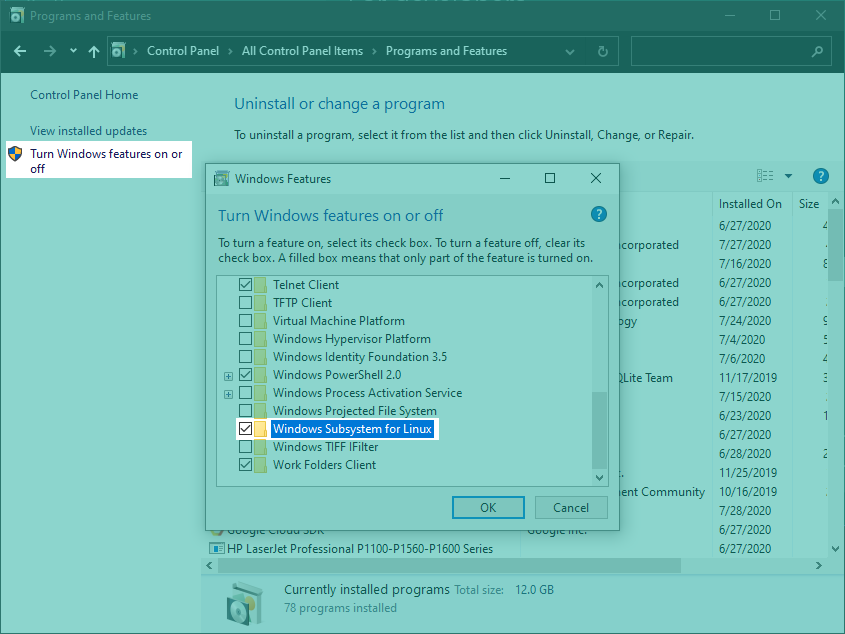The height and width of the screenshot is (634, 845).
Task: Enable the Virtual Machine Platform checkbox
Action: tap(245, 320)
